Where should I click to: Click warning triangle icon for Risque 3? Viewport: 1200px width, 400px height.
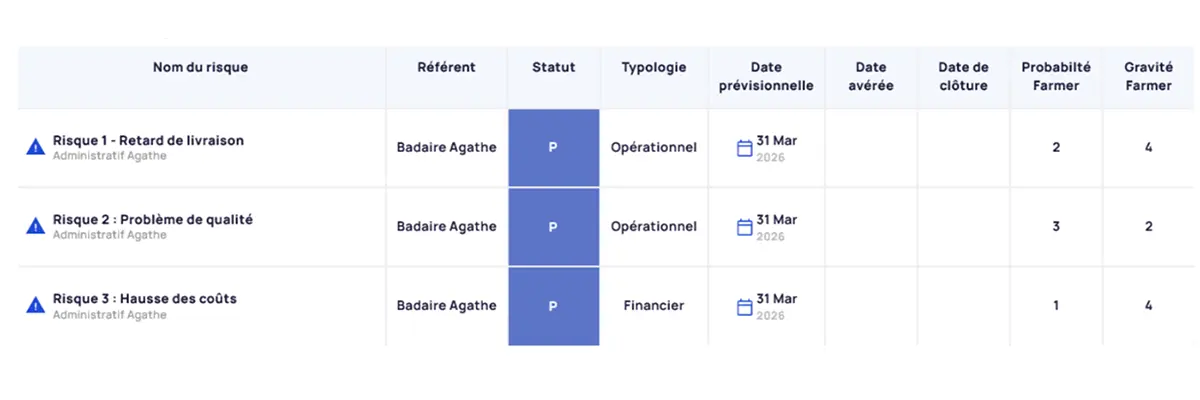(35, 305)
